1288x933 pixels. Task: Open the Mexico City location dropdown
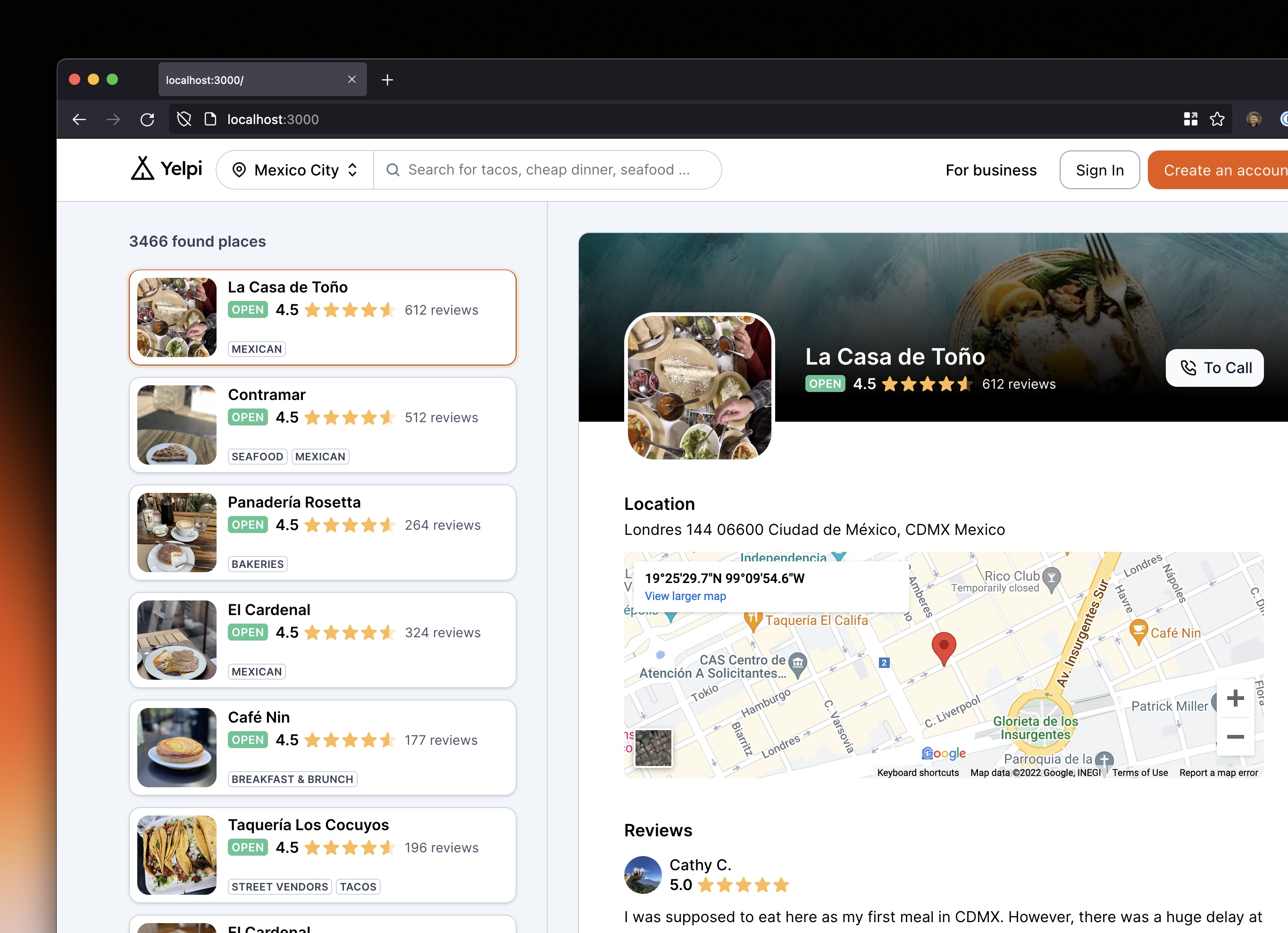(295, 170)
